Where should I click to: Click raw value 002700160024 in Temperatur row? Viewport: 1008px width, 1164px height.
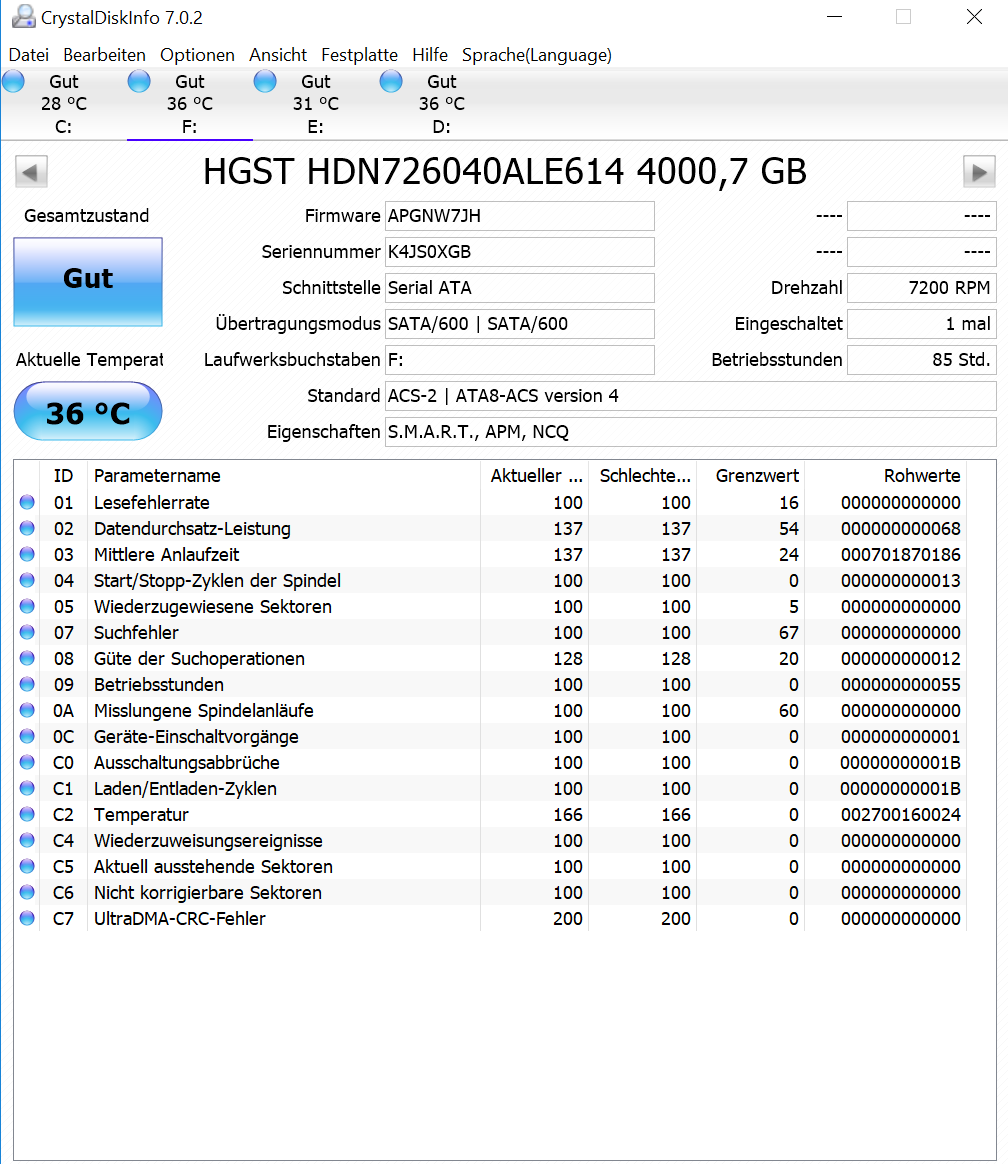pos(900,814)
